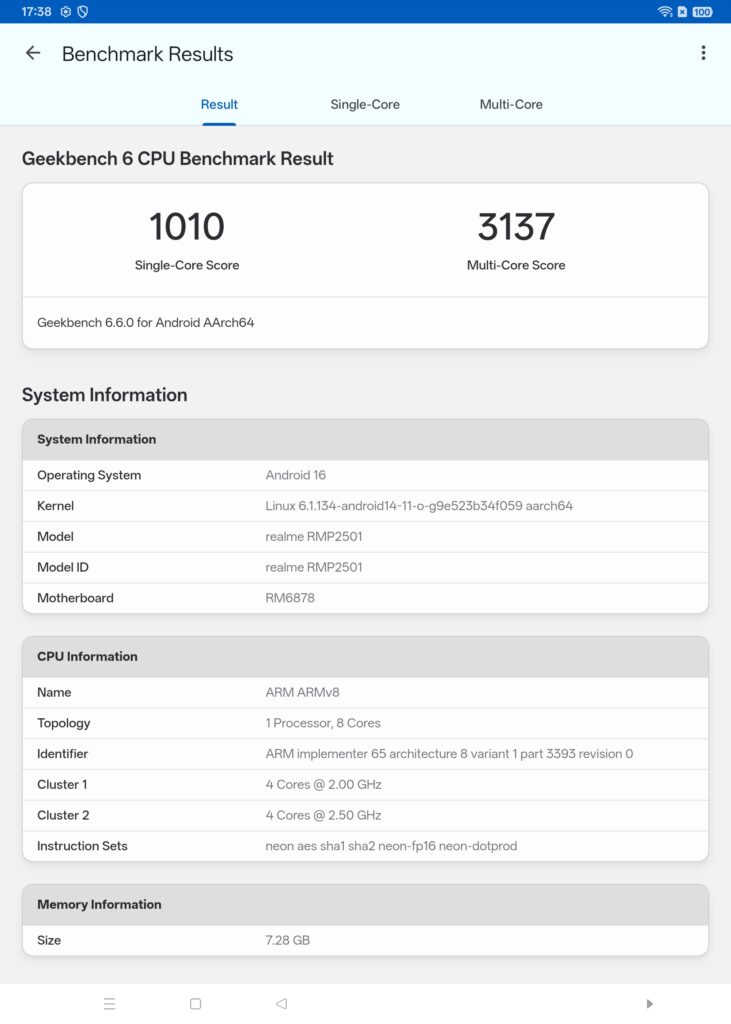Tap the Single-Core Score of 1010
The image size is (731, 1024).
point(187,226)
